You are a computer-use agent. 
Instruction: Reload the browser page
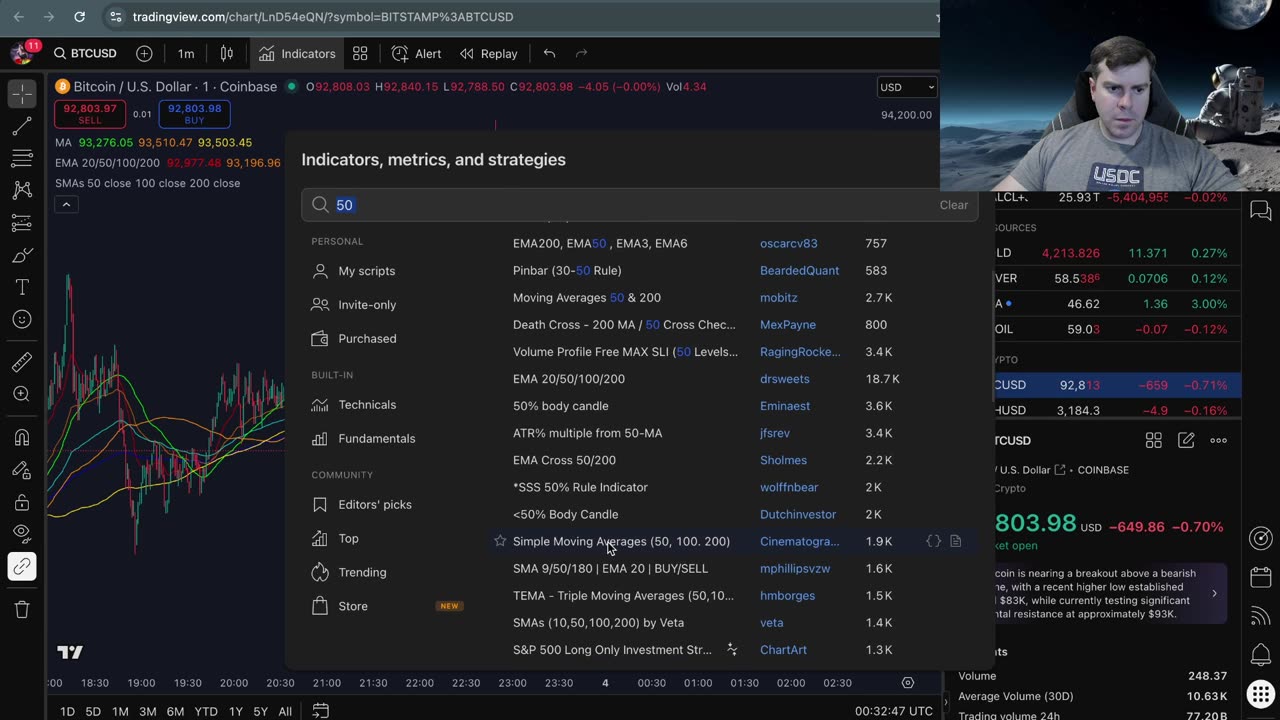point(80,17)
